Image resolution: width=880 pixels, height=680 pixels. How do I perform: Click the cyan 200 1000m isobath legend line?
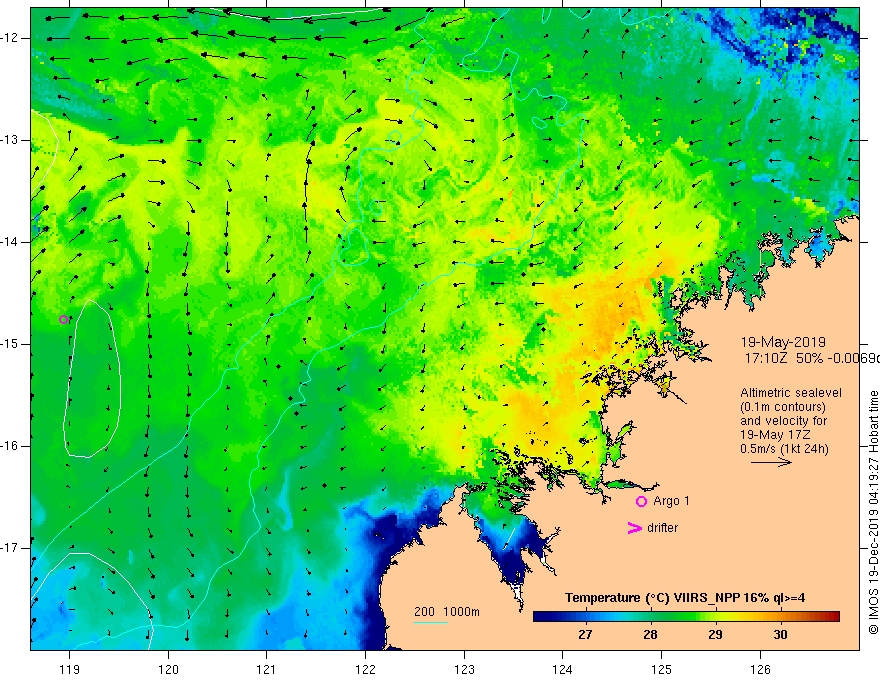(x=431, y=622)
